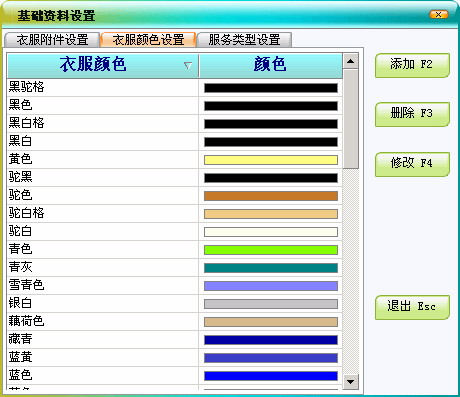
Task: Click the sort arrow in 衣服颜色 header
Action: pos(188,65)
